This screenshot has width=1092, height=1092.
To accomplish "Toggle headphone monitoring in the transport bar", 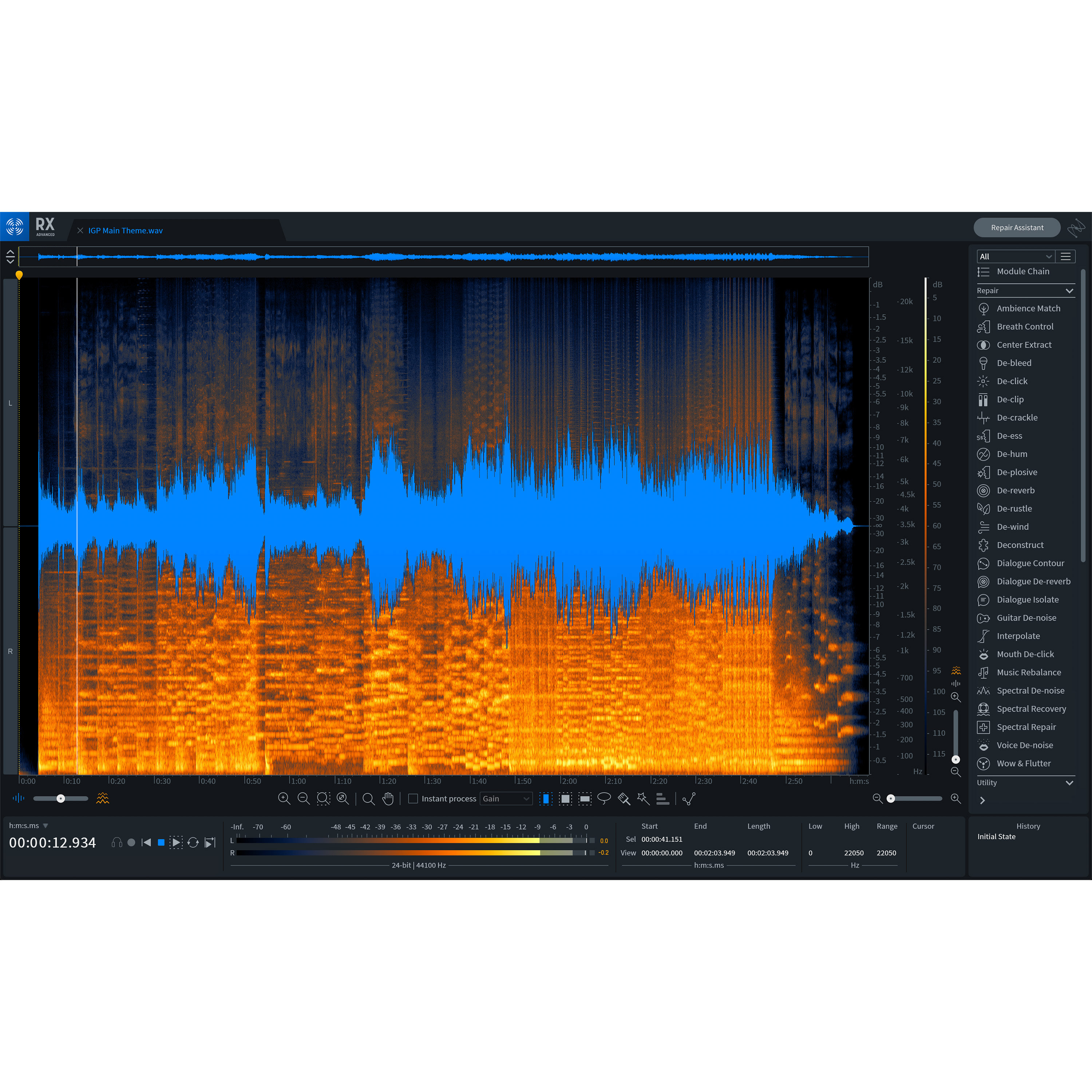I will point(118,842).
